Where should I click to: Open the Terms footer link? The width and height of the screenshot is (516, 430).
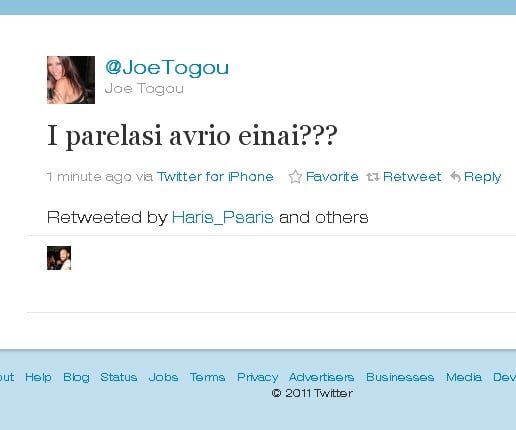pos(207,377)
